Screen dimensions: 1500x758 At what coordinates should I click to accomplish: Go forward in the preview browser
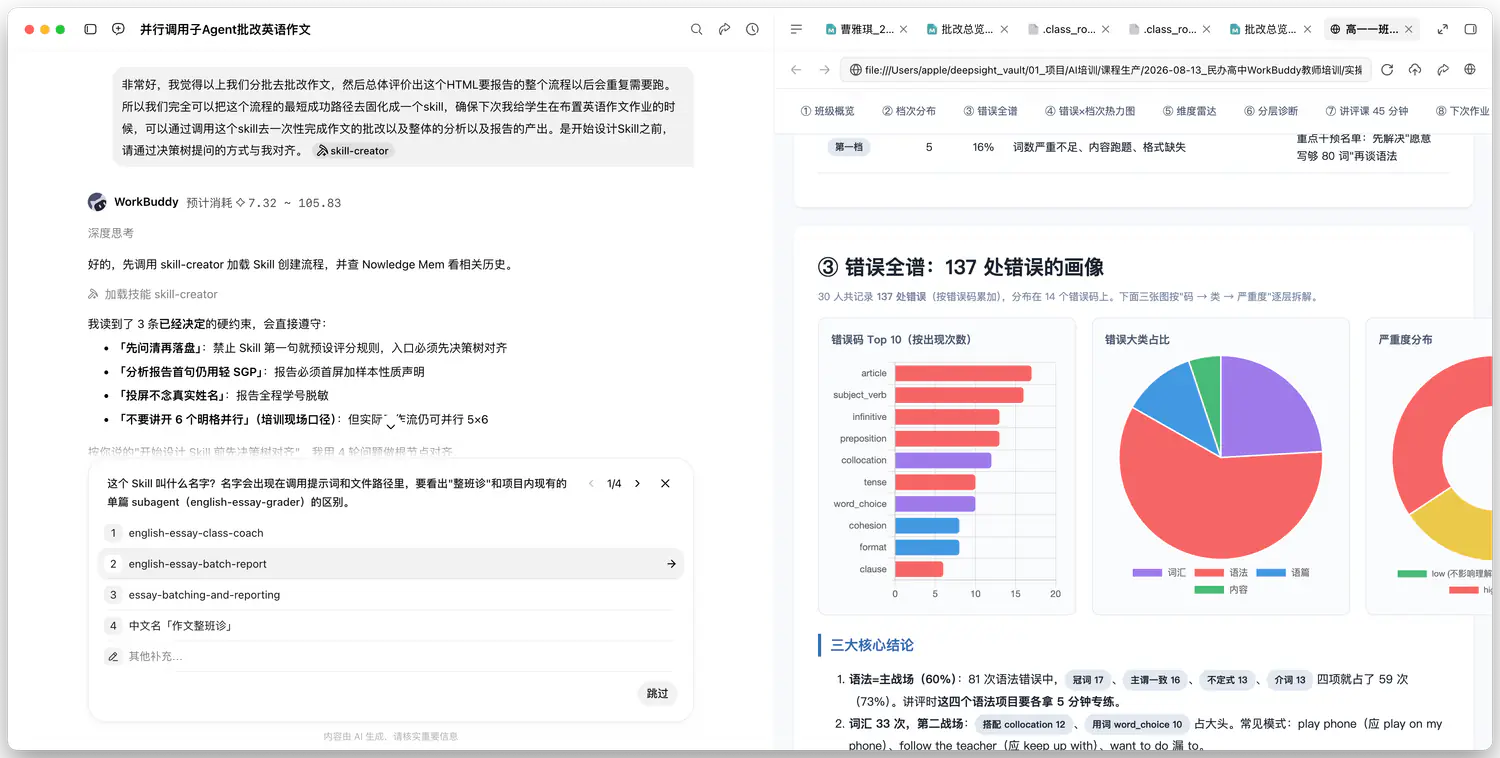point(824,70)
